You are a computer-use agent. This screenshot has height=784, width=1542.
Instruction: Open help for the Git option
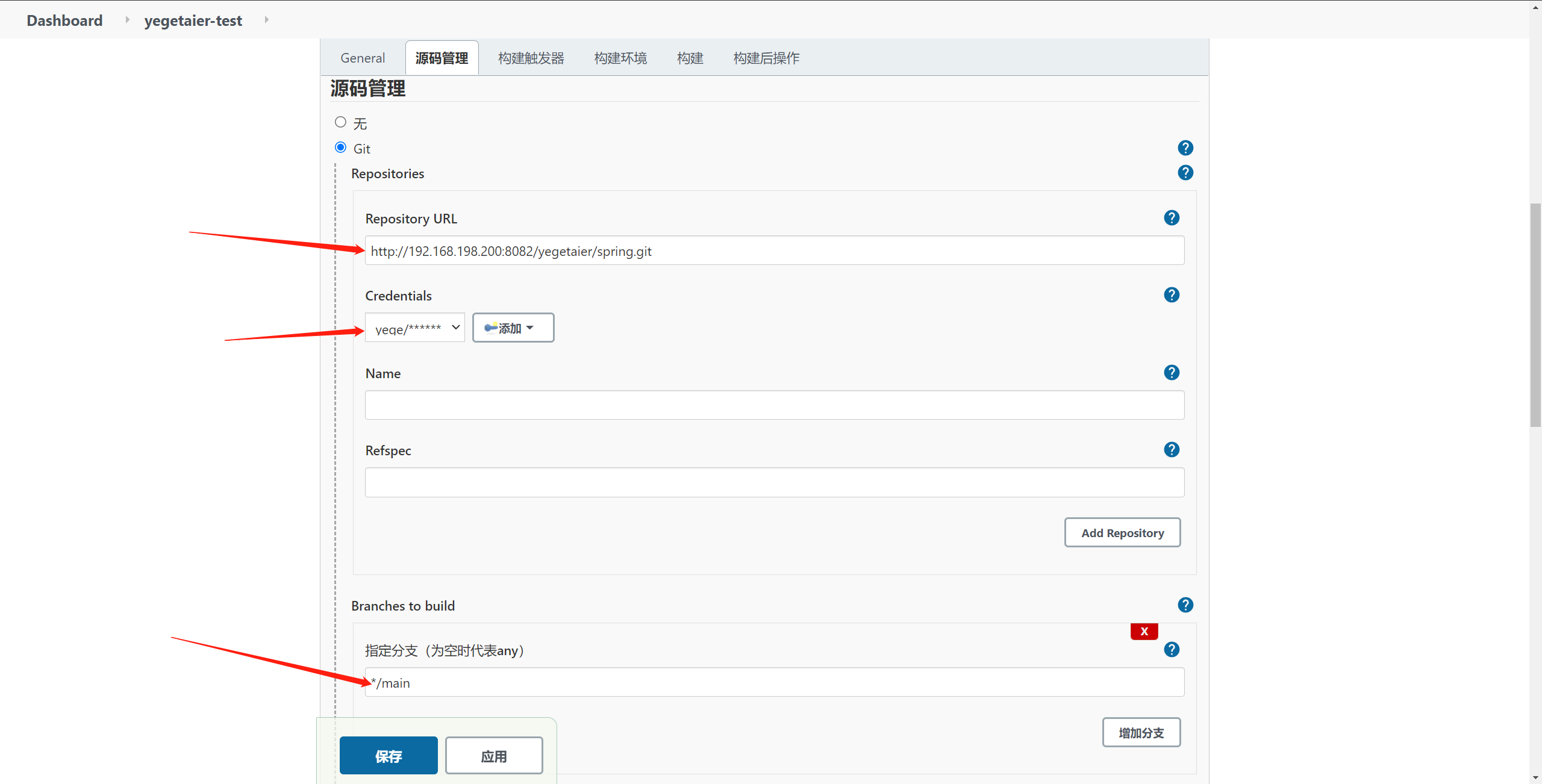[1185, 148]
